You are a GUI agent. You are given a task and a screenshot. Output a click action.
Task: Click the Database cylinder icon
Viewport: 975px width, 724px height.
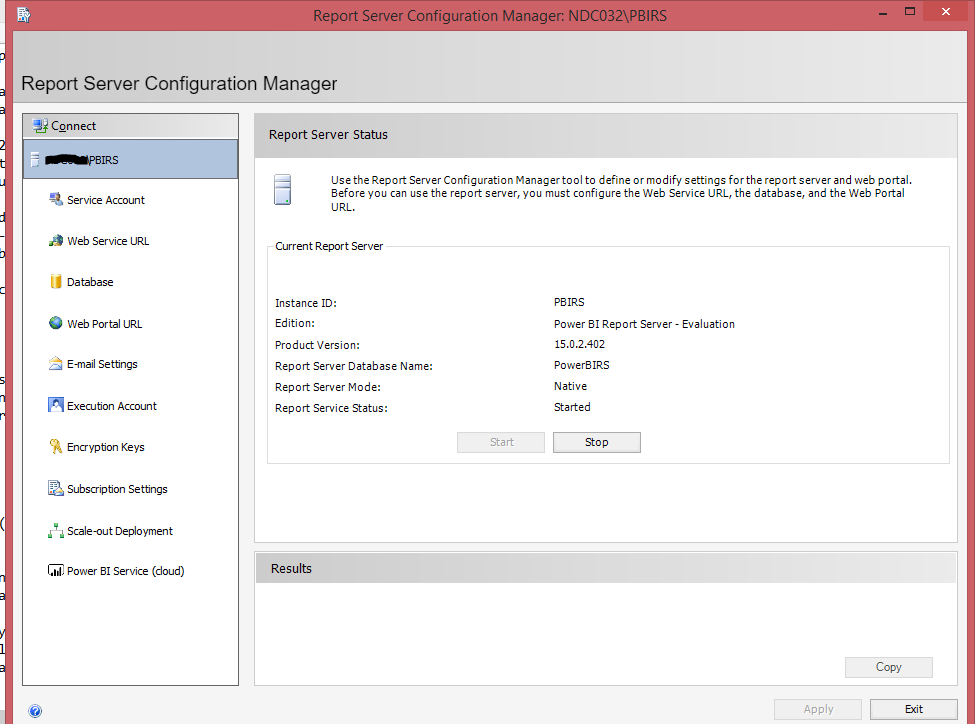(56, 282)
